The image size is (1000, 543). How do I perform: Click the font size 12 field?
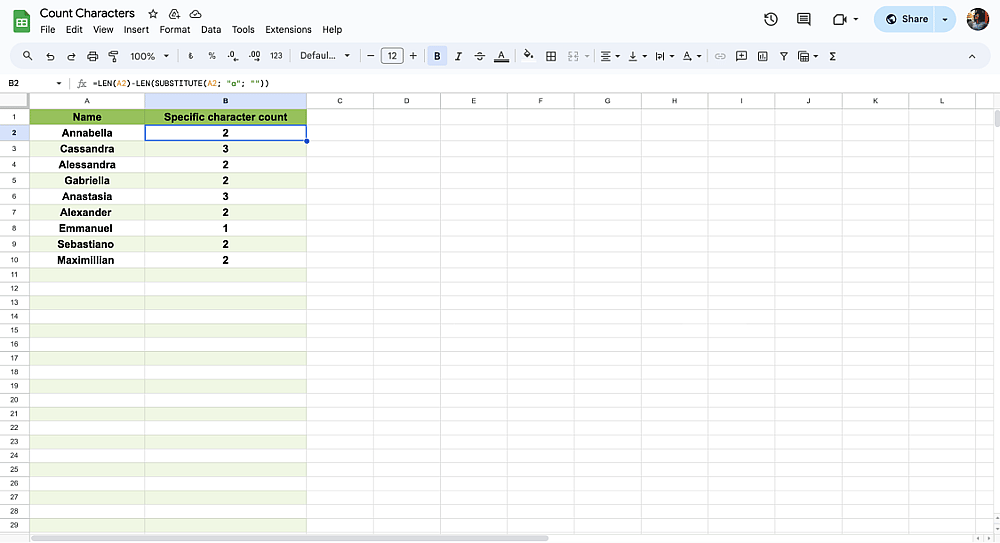[x=392, y=56]
